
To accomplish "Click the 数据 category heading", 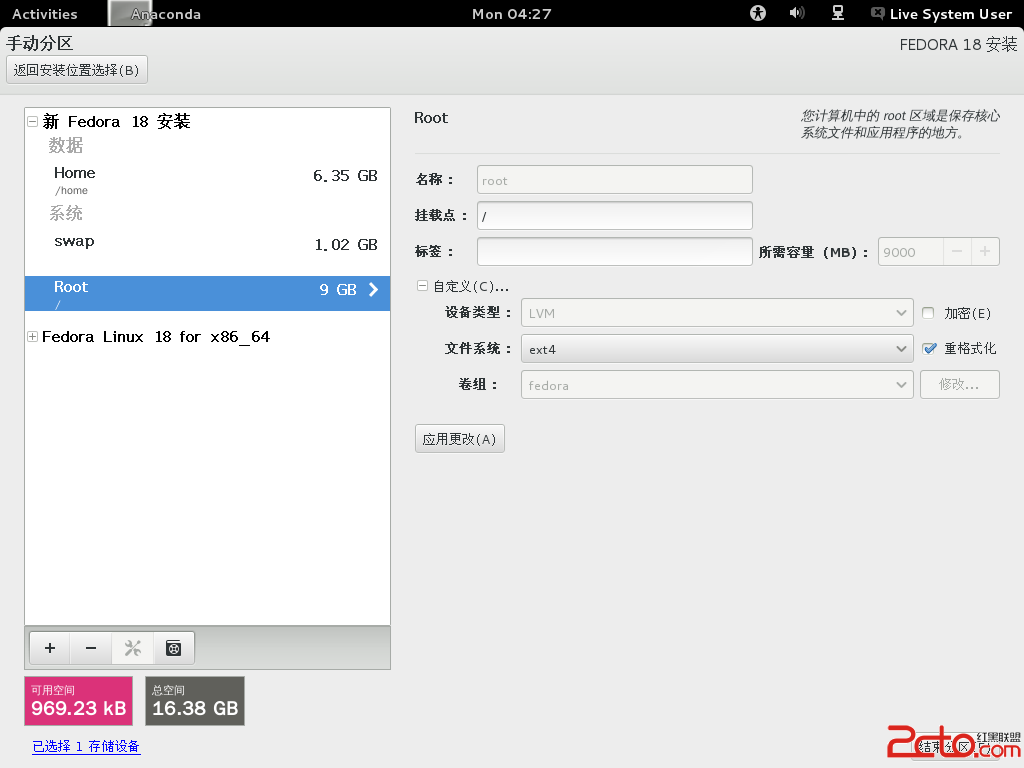I will (66, 145).
